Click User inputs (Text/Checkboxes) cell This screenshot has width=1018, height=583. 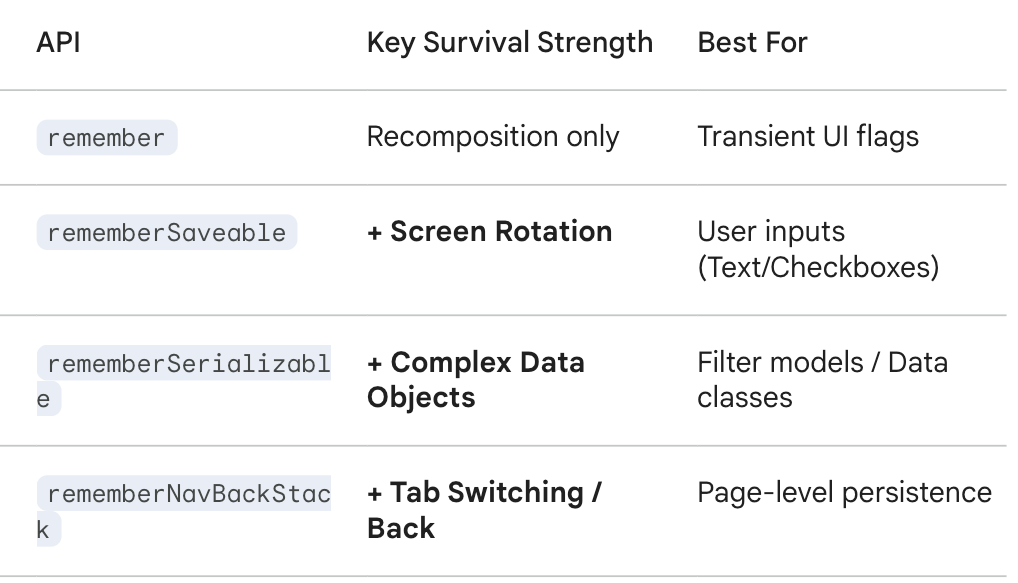point(818,249)
